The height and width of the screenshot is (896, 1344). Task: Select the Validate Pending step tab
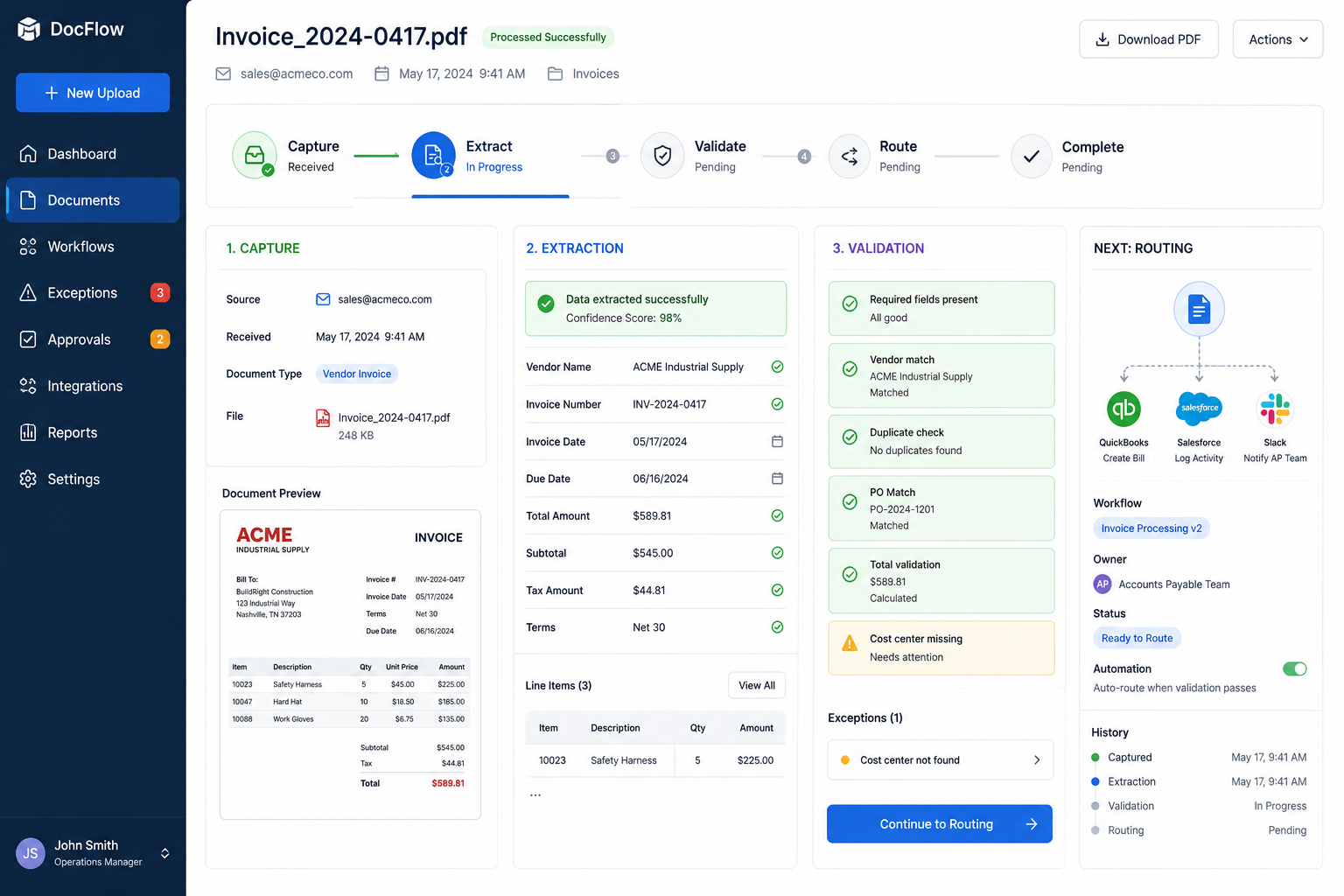tap(694, 157)
